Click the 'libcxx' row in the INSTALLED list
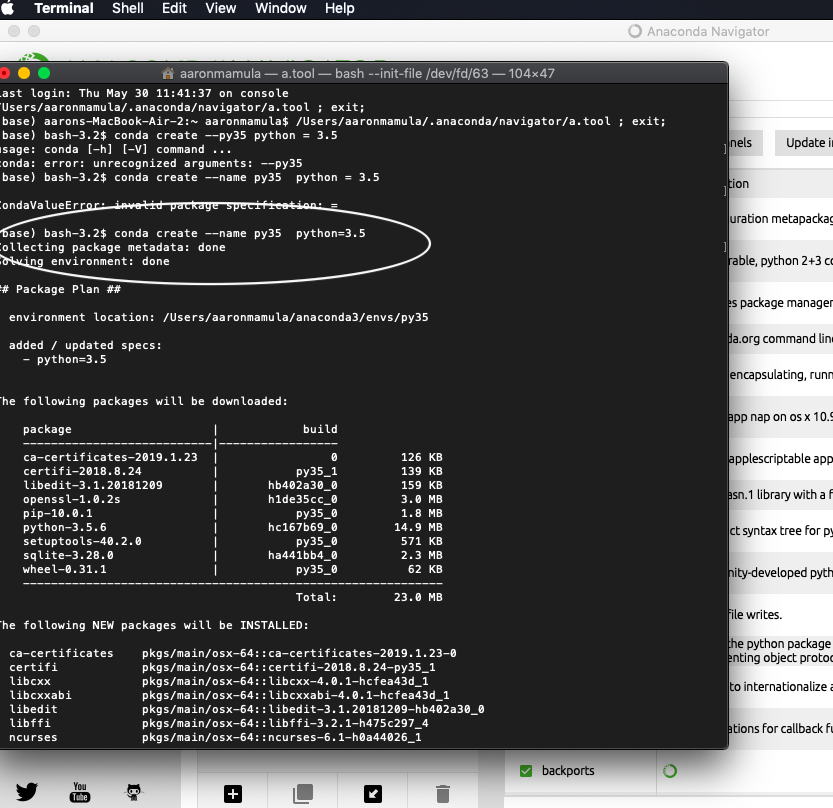 (218, 682)
